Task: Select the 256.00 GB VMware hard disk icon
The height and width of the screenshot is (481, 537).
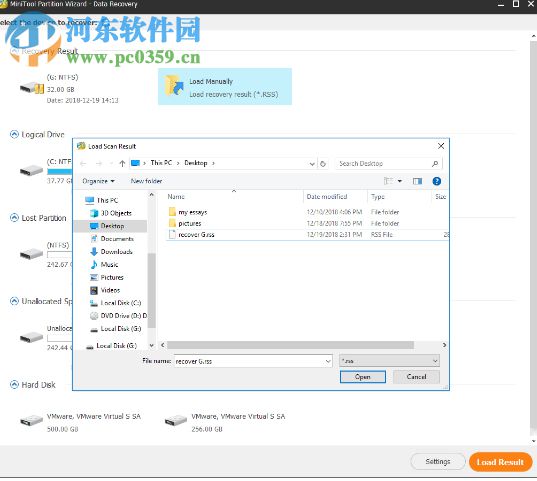Action: [x=176, y=420]
